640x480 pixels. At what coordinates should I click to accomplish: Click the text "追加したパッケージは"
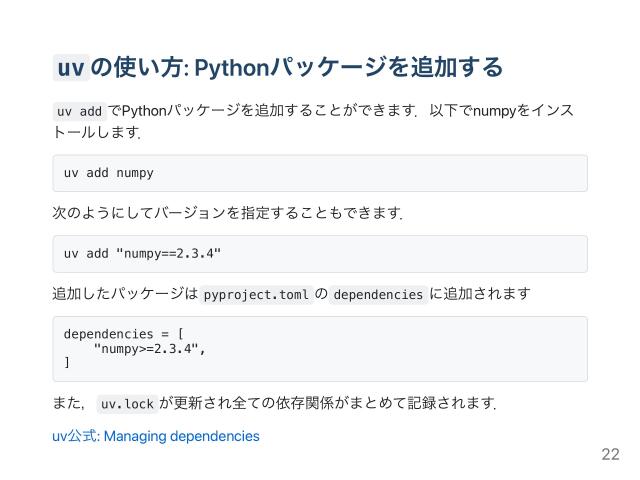tap(125, 293)
